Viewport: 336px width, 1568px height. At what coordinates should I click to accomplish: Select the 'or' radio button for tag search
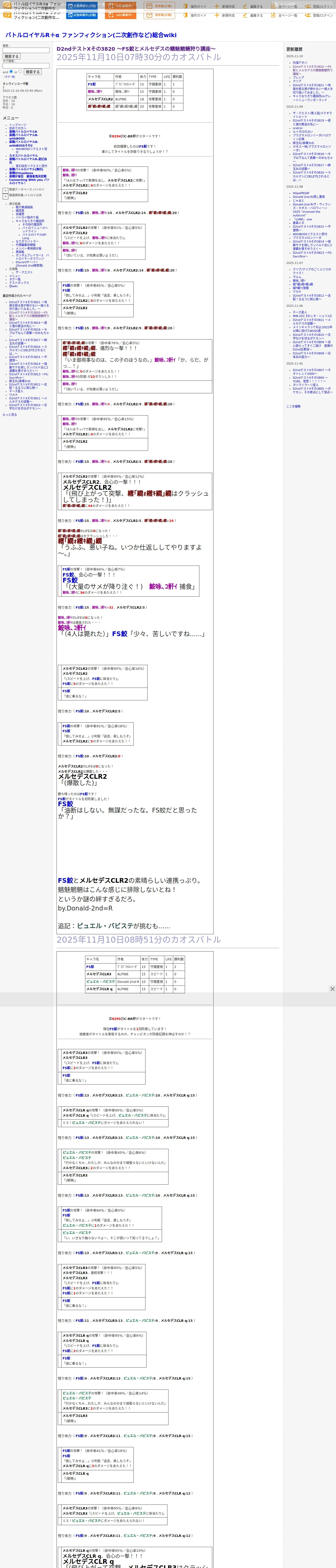(x=20, y=71)
